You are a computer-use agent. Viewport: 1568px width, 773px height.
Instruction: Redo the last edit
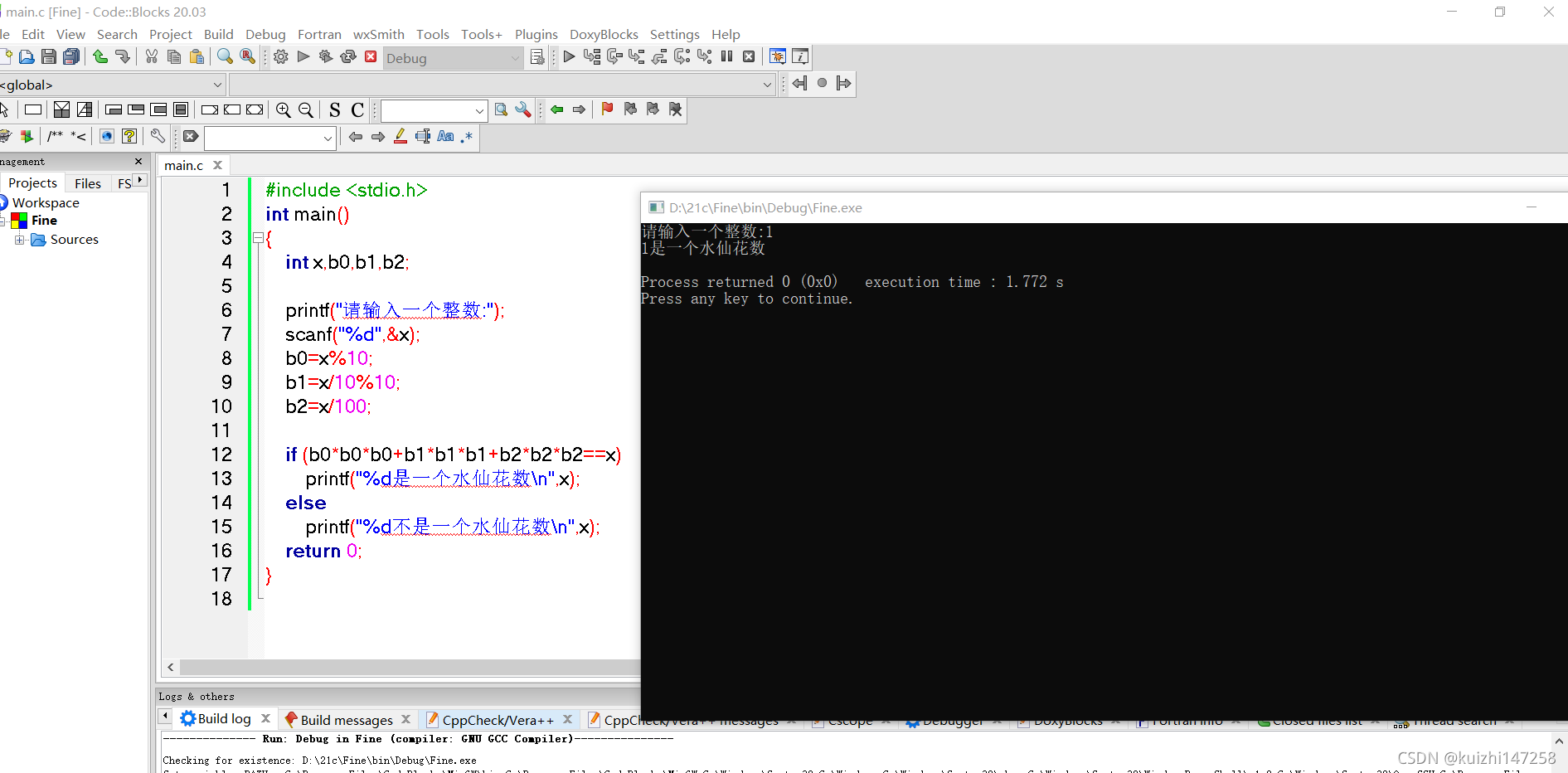[123, 56]
